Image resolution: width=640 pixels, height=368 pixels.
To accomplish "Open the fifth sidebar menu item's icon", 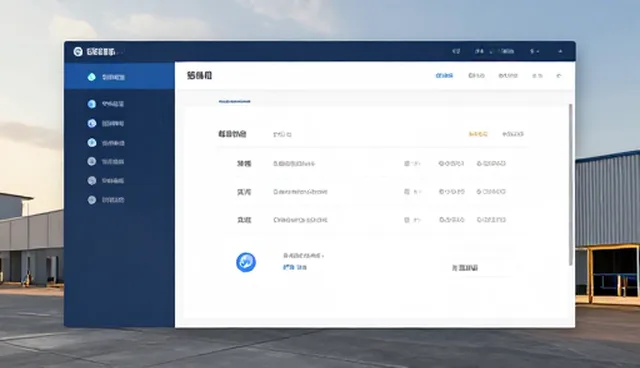I will [x=92, y=162].
